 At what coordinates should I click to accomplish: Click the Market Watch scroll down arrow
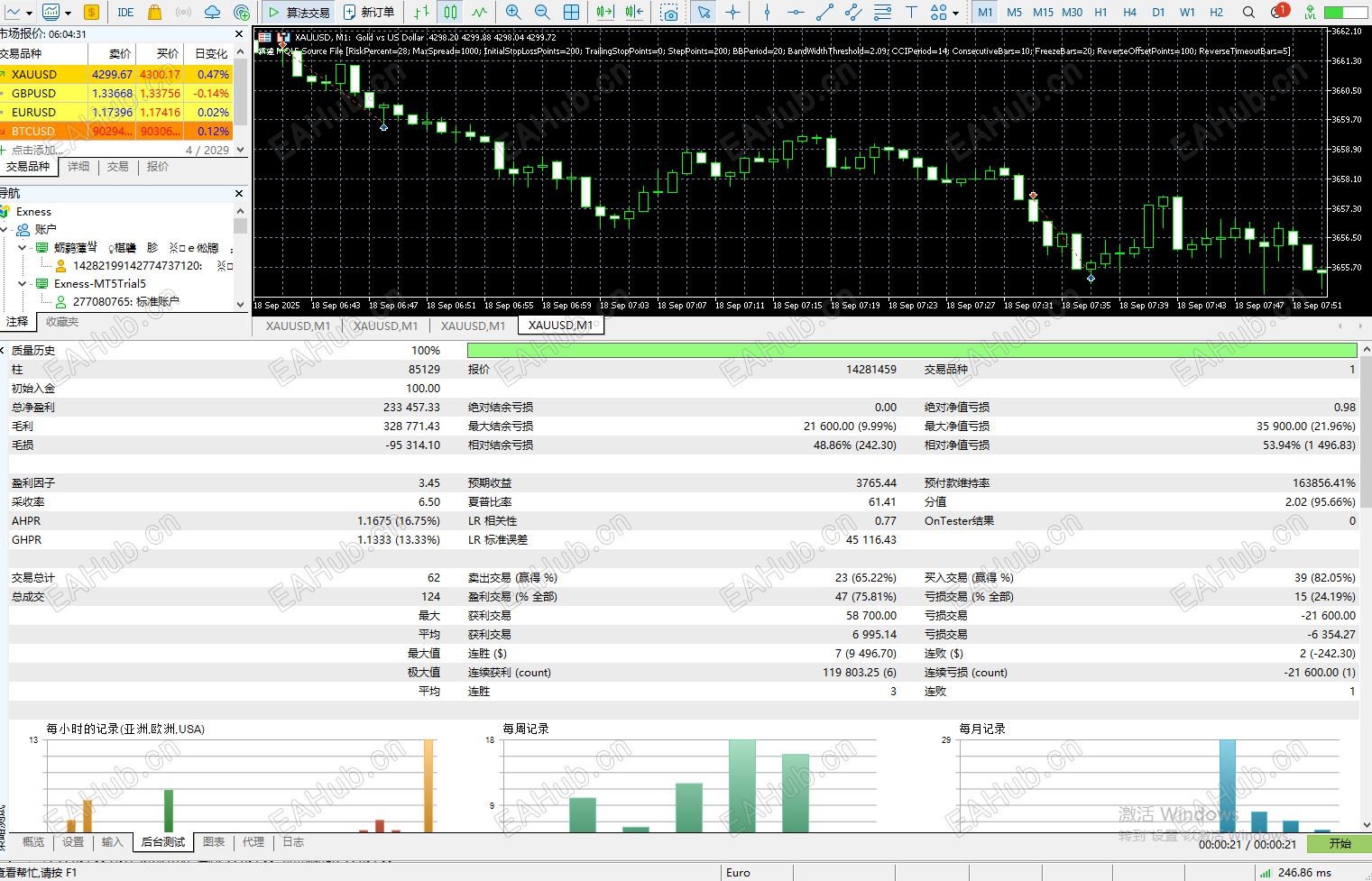click(x=240, y=150)
